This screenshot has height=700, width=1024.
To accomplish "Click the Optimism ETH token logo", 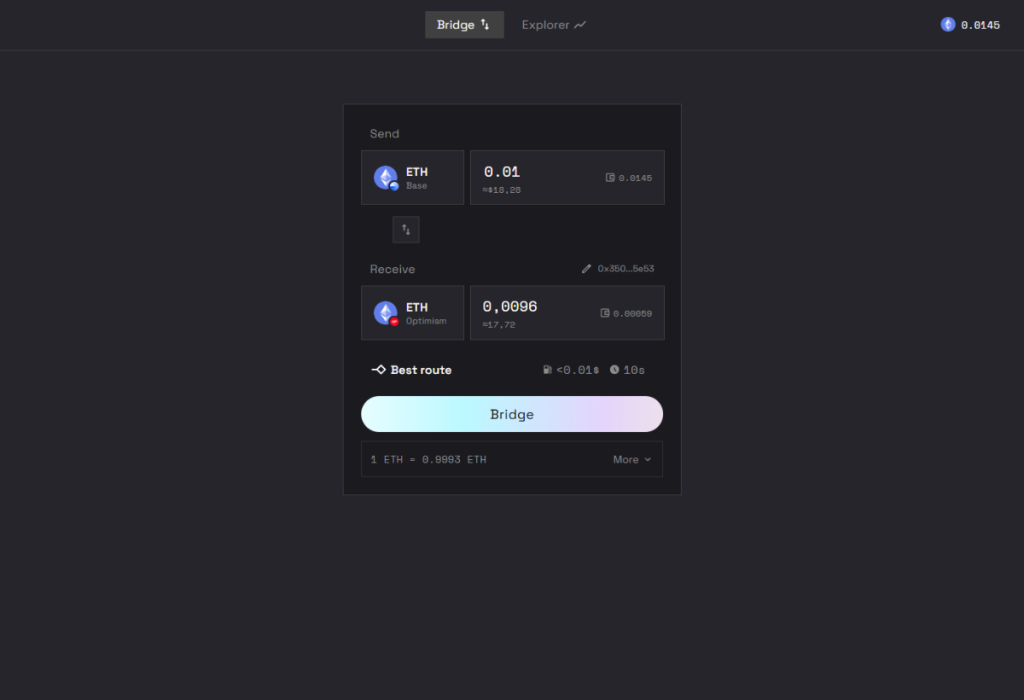I will point(386,313).
